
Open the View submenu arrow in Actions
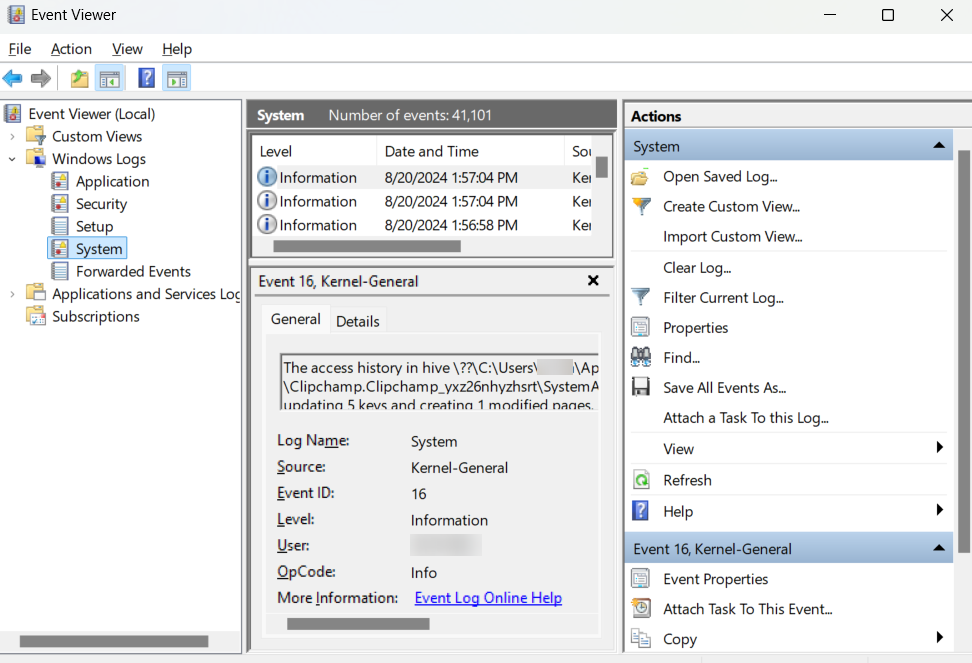click(939, 448)
